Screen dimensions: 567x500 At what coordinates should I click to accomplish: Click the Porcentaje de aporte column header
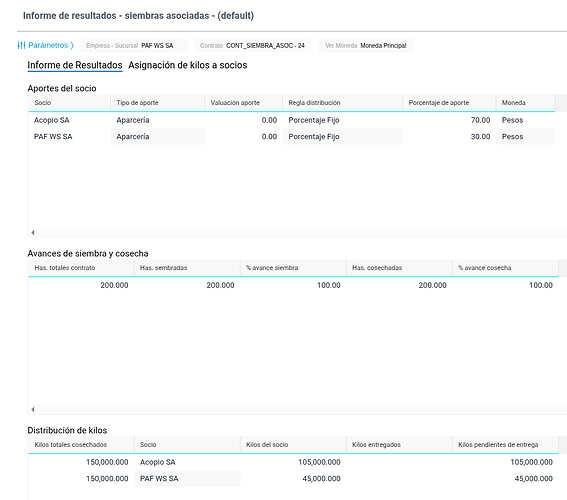point(449,103)
